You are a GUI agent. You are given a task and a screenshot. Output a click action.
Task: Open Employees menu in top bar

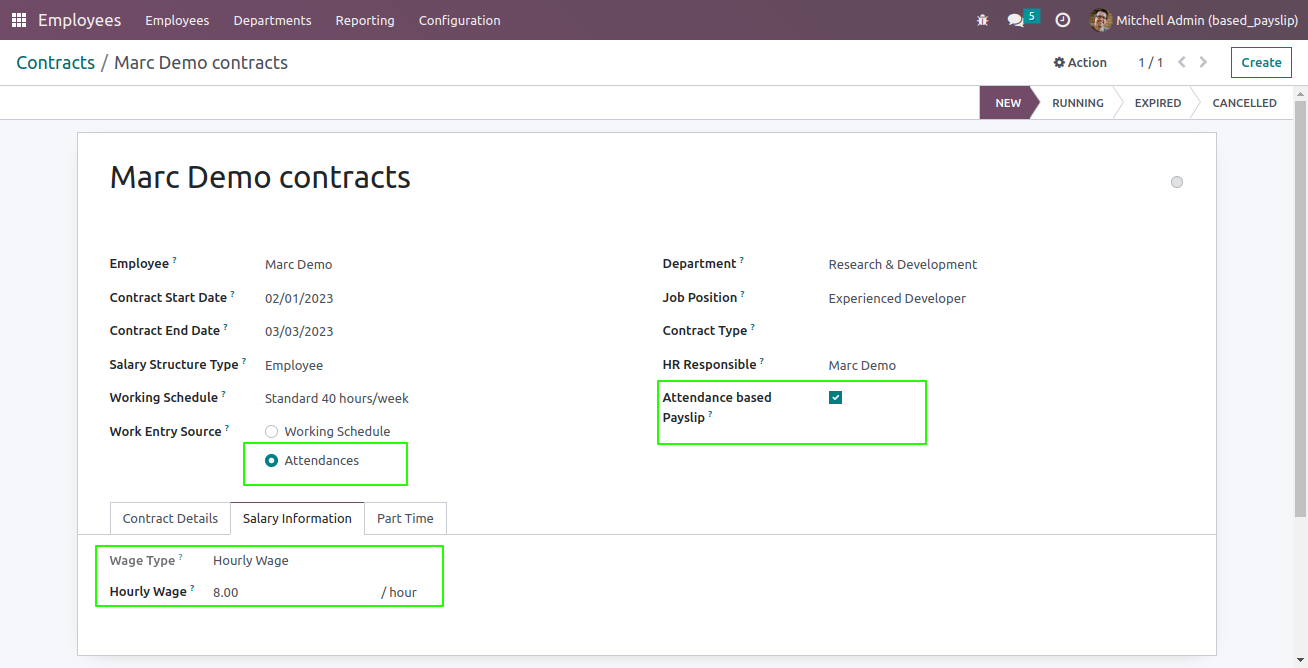point(177,20)
